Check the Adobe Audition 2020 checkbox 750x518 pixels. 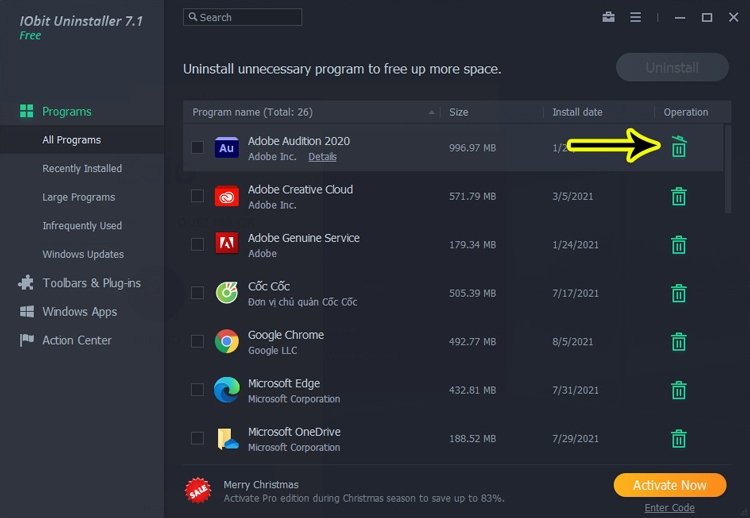[197, 147]
